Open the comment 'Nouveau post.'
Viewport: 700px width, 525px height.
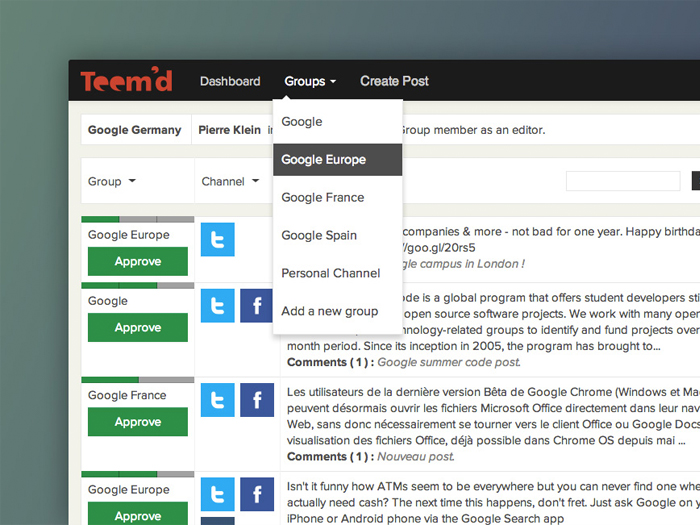[416, 456]
